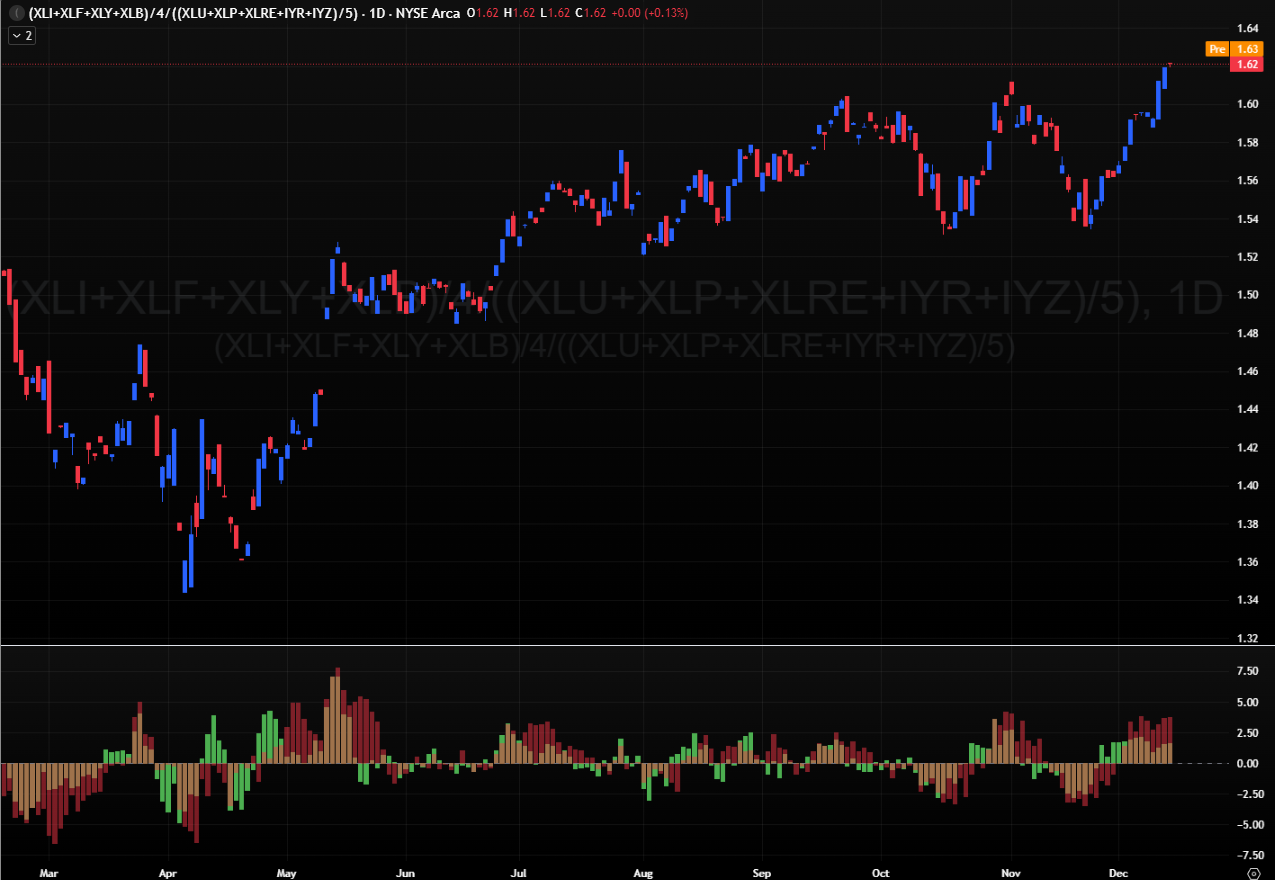
Task: Click the May label on the time axis
Action: (x=287, y=873)
